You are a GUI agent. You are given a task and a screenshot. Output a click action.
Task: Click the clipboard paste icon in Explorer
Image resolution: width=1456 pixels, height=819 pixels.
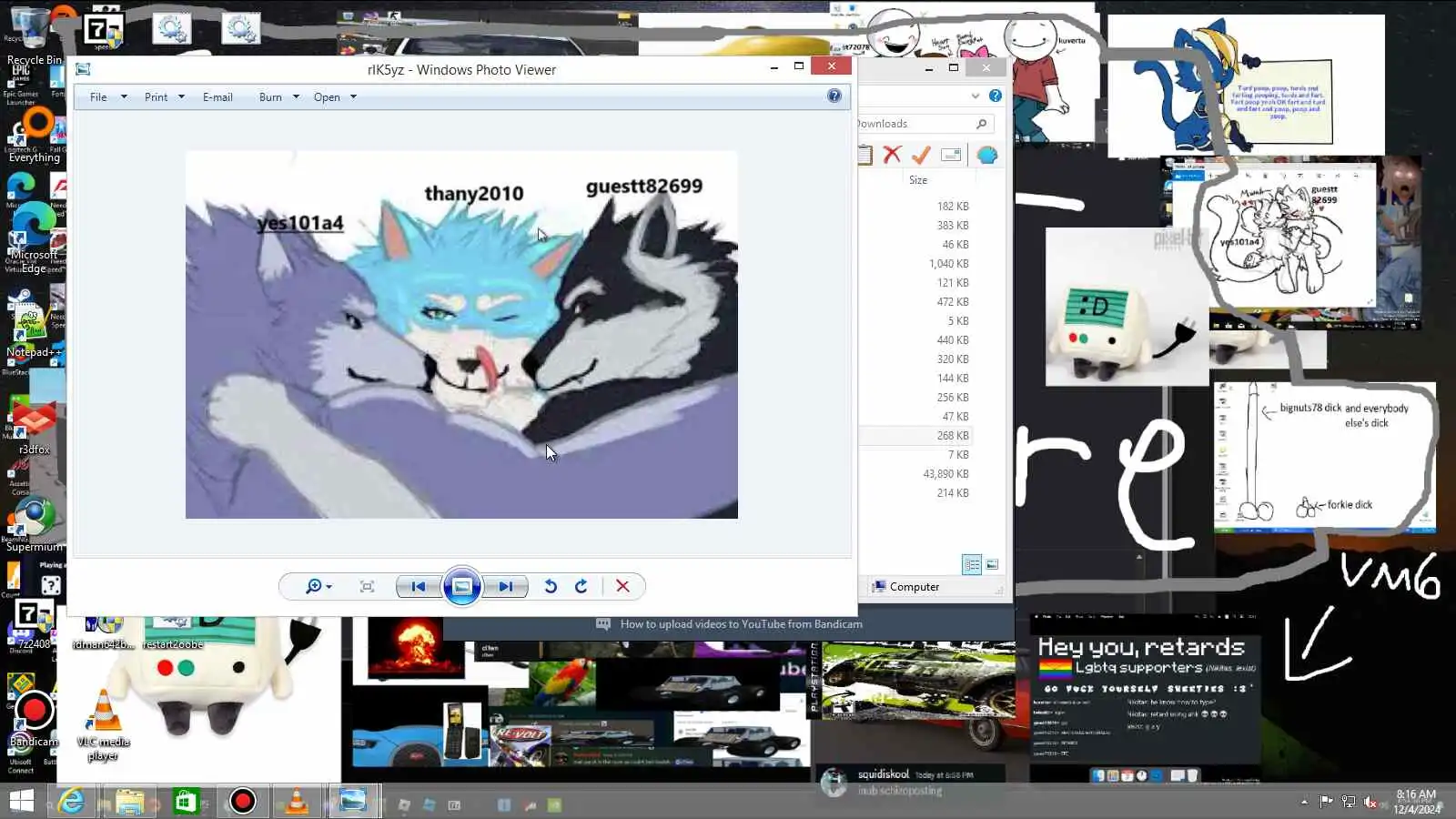point(864,155)
